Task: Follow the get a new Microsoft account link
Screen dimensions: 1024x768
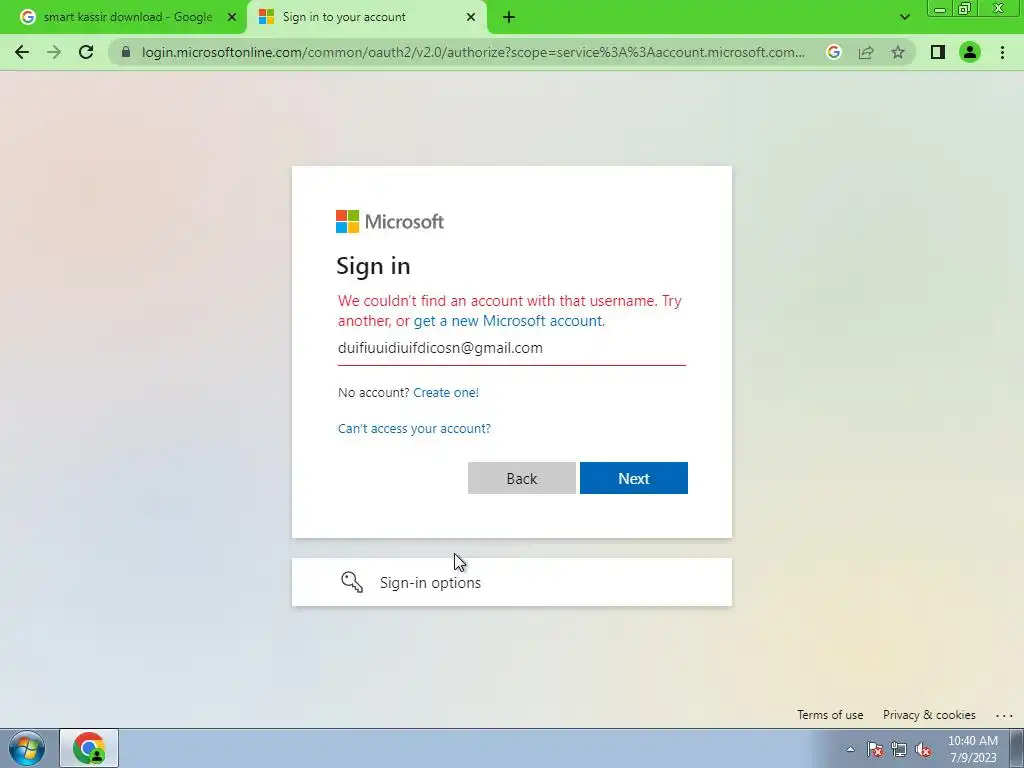Action: [508, 321]
